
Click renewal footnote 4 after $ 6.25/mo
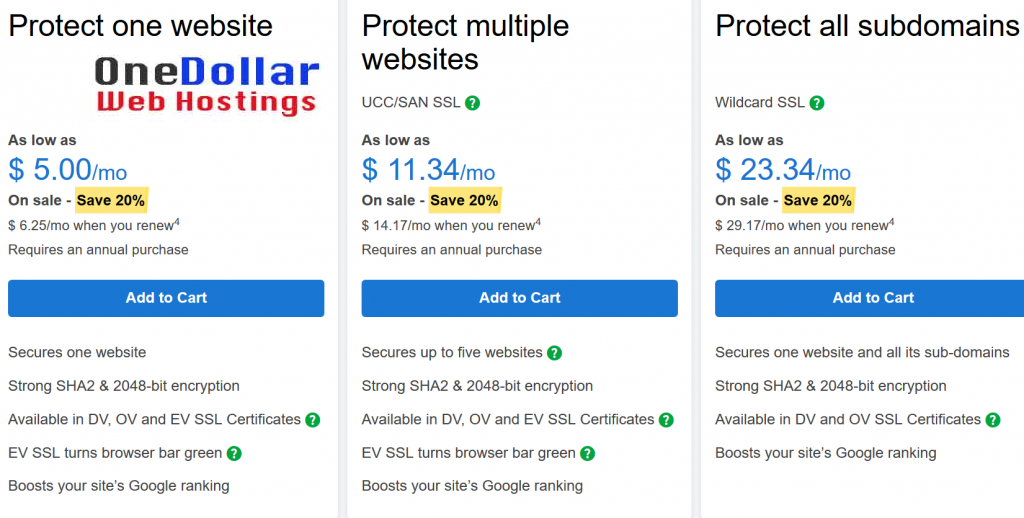(x=176, y=222)
